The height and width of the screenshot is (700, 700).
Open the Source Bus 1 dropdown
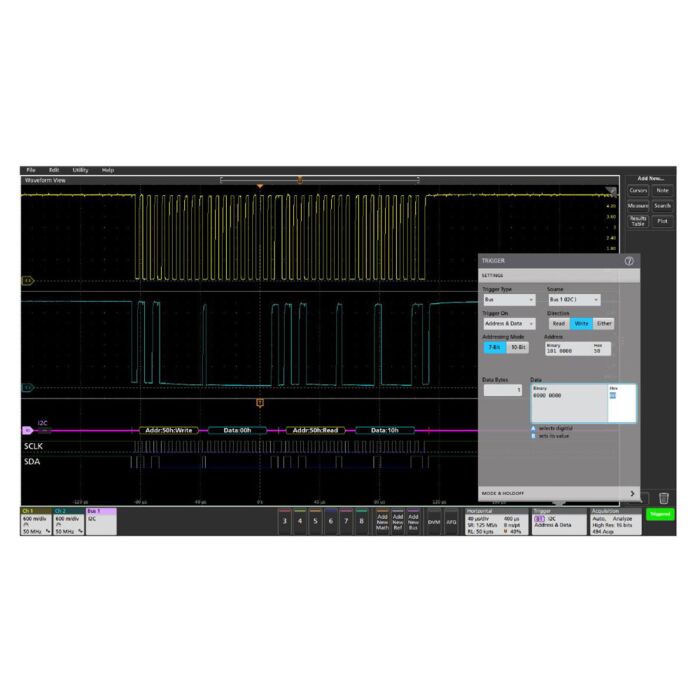click(x=573, y=299)
